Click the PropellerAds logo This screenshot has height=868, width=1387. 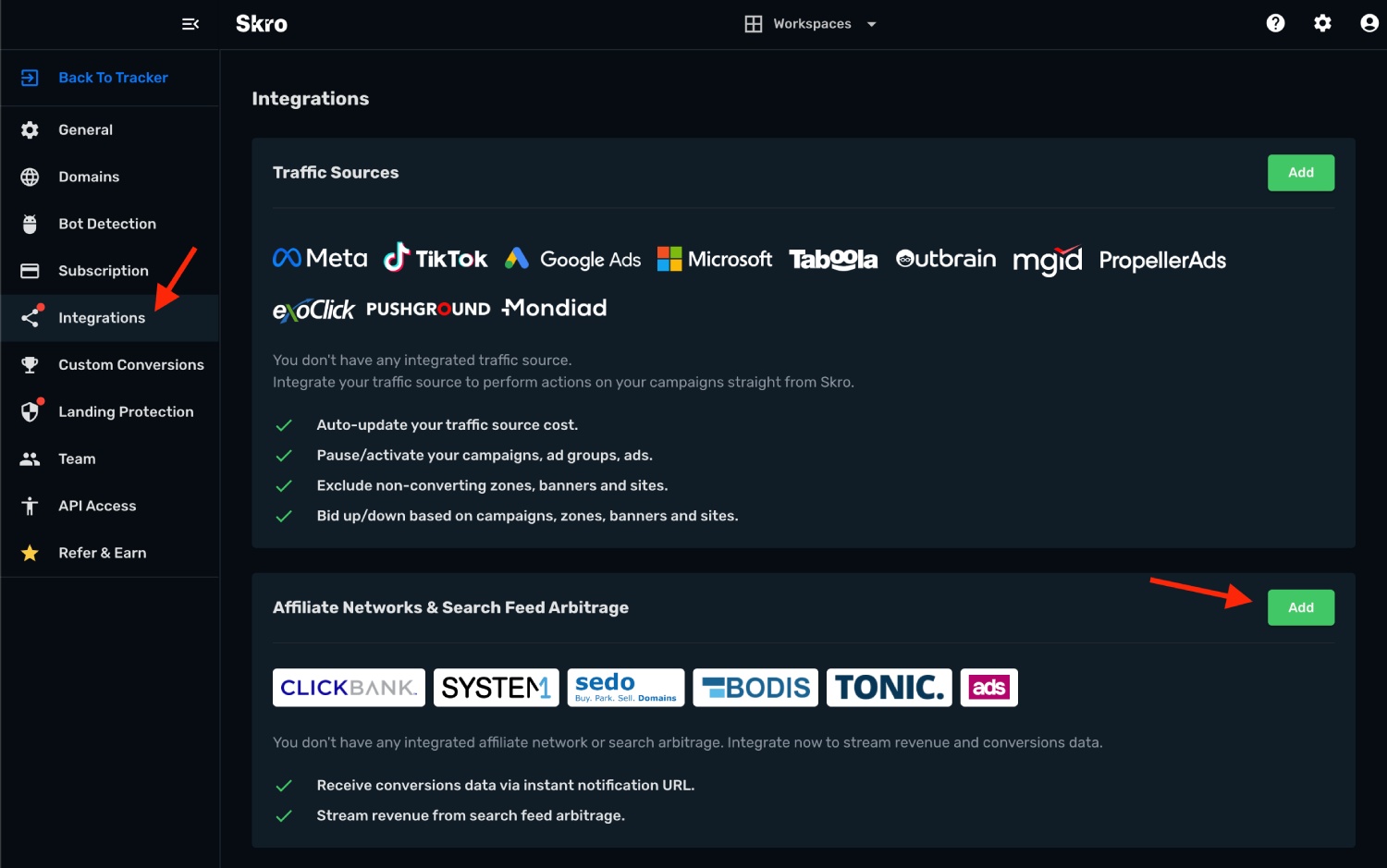(1162, 261)
